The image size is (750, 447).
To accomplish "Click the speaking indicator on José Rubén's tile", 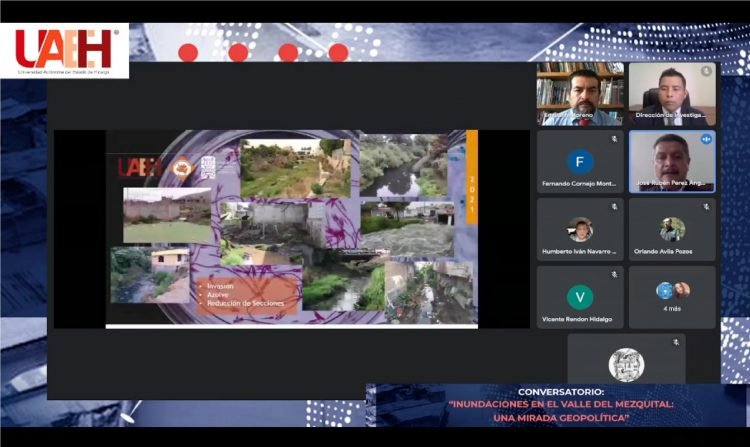I will (706, 139).
